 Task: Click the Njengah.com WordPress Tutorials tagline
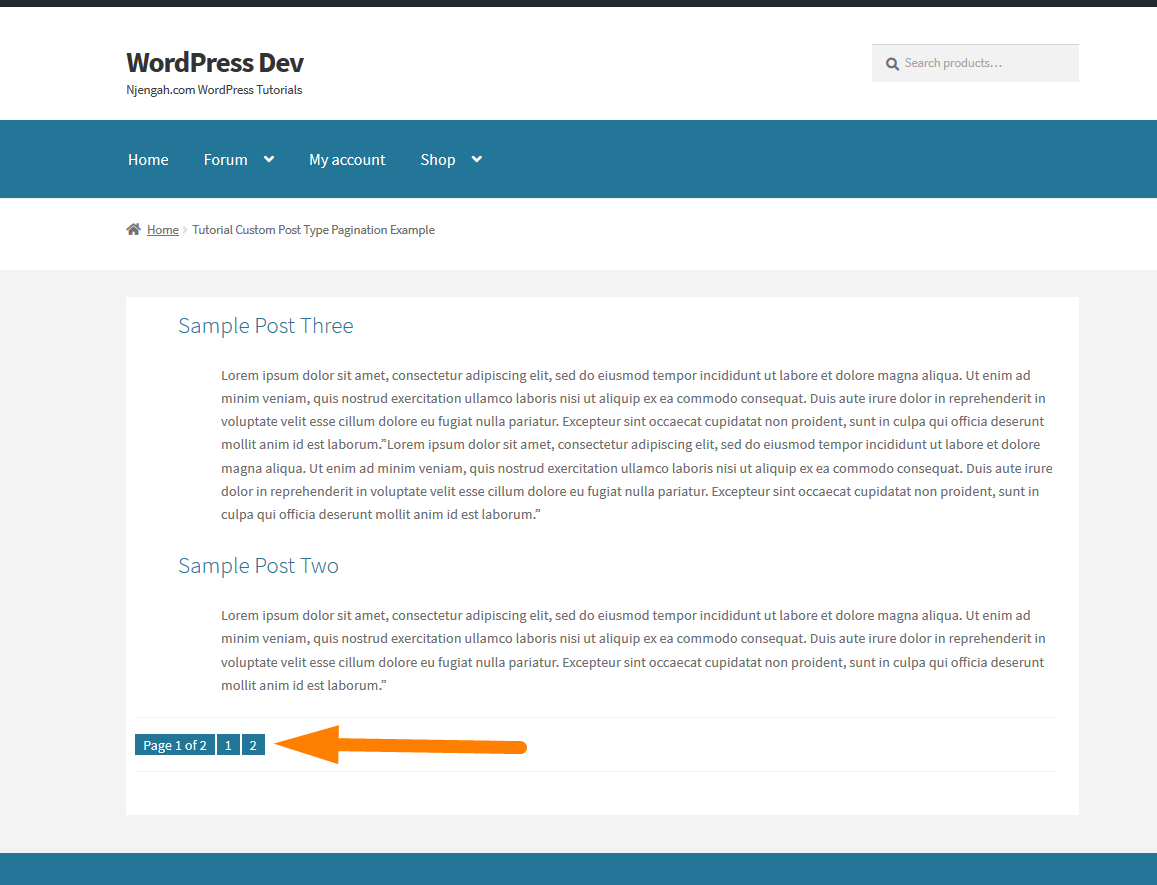[214, 90]
